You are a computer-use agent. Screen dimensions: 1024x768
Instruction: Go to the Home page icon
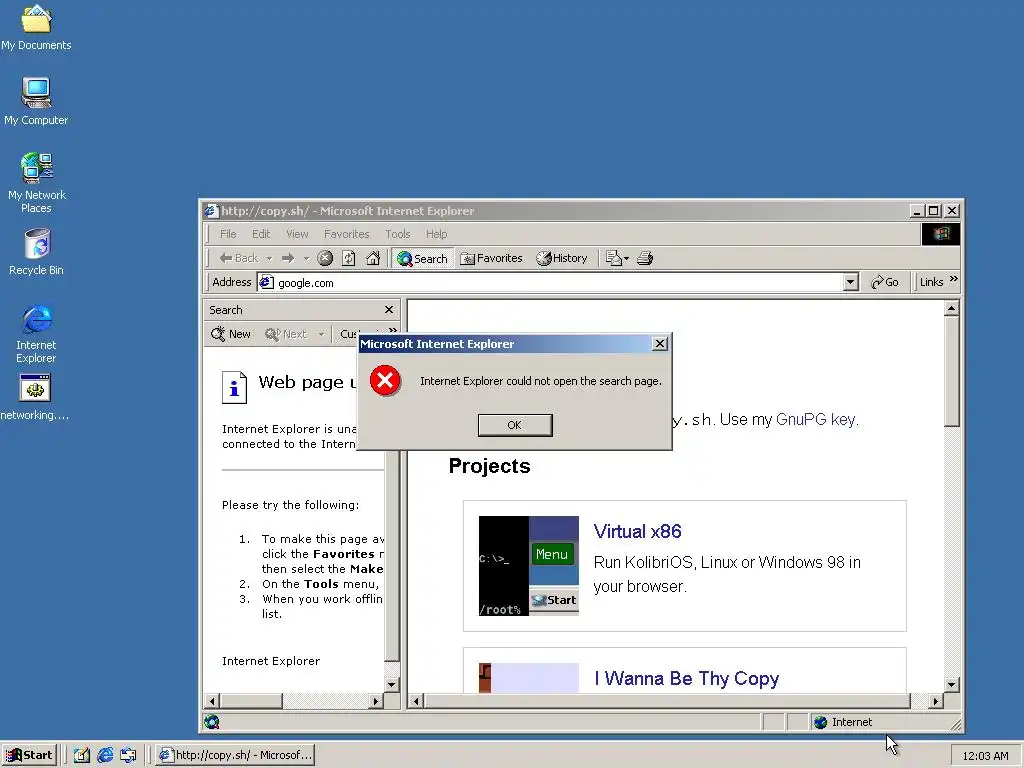[373, 258]
